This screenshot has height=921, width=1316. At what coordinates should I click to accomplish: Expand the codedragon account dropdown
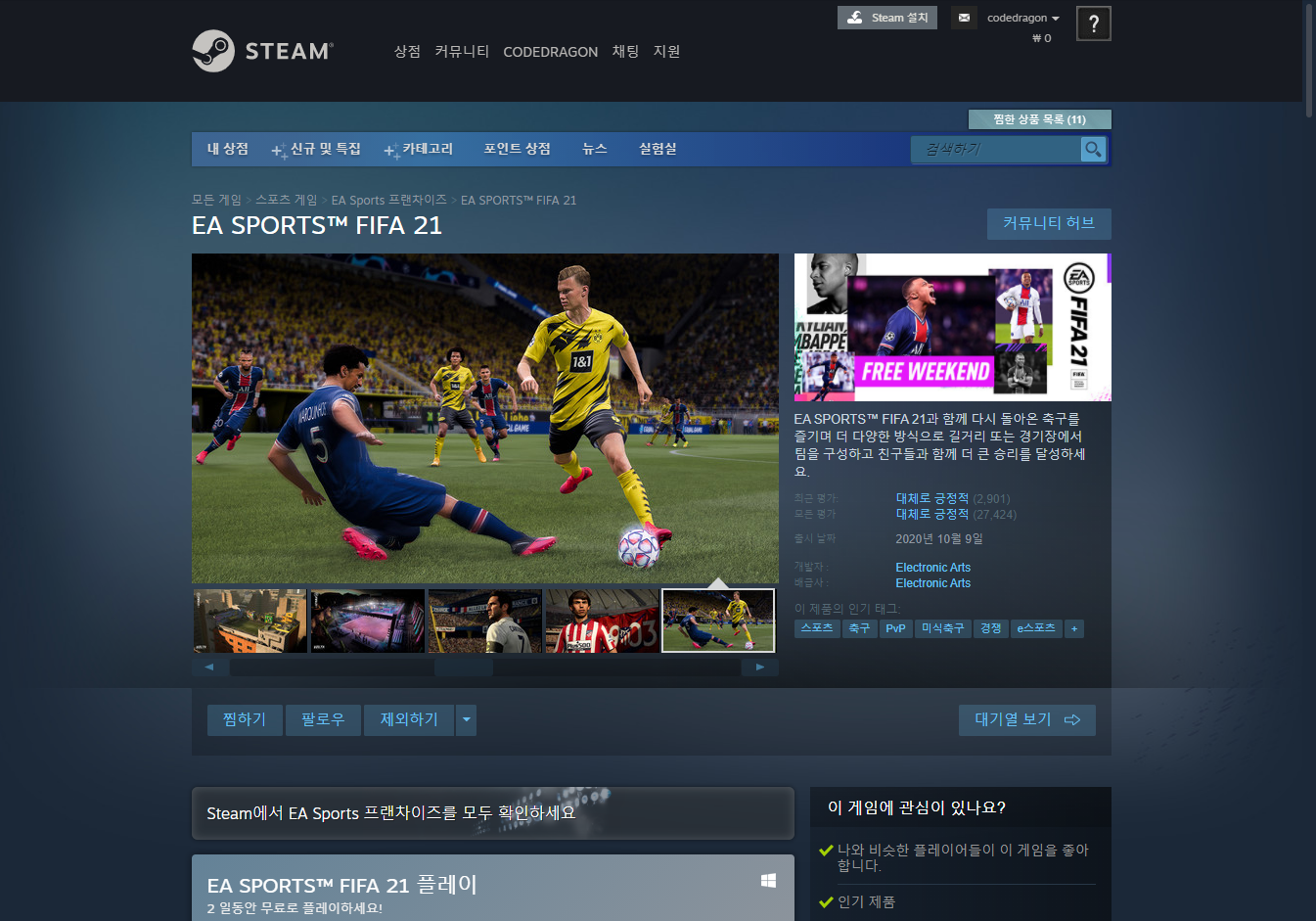point(1023,18)
